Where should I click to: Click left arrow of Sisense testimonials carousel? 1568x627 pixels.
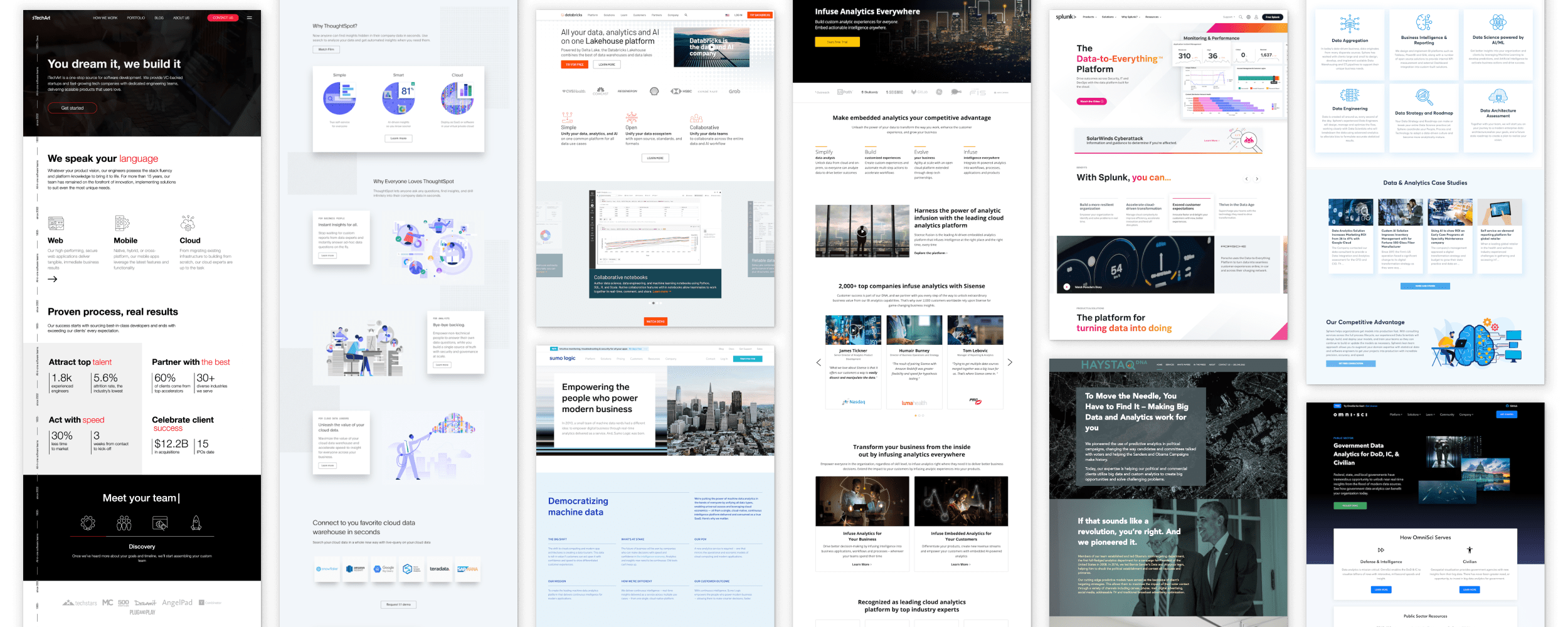point(818,362)
